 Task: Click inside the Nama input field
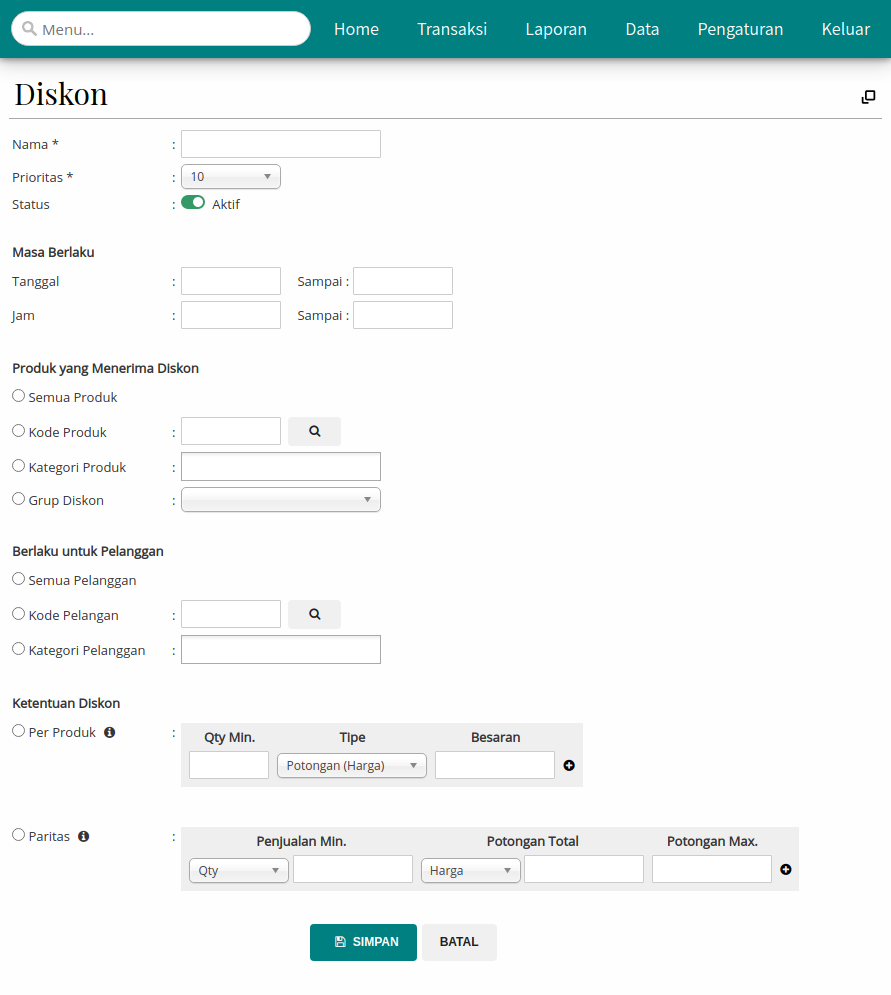click(280, 143)
